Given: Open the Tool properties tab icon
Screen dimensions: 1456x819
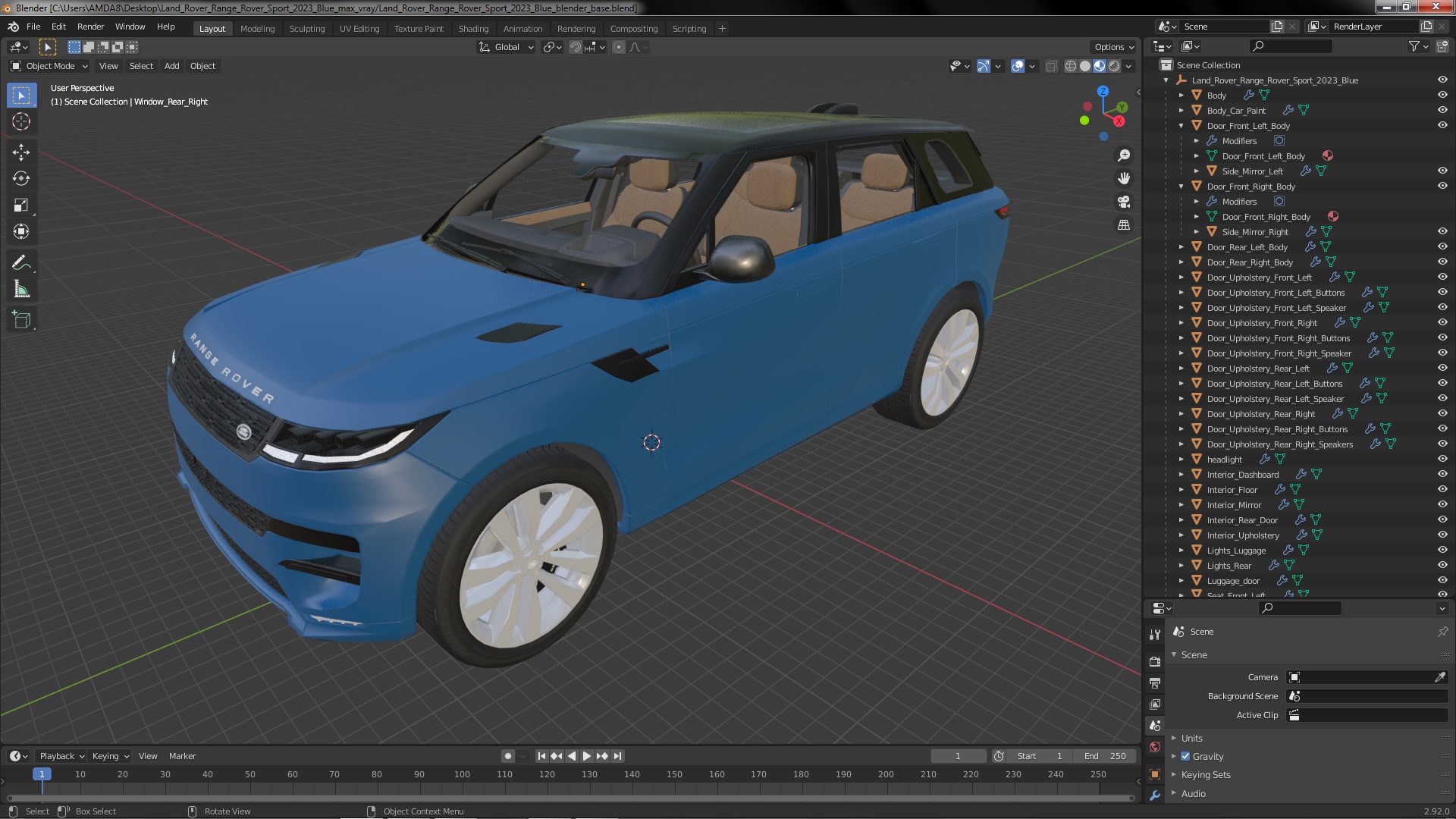Looking at the screenshot, I should [x=1155, y=634].
